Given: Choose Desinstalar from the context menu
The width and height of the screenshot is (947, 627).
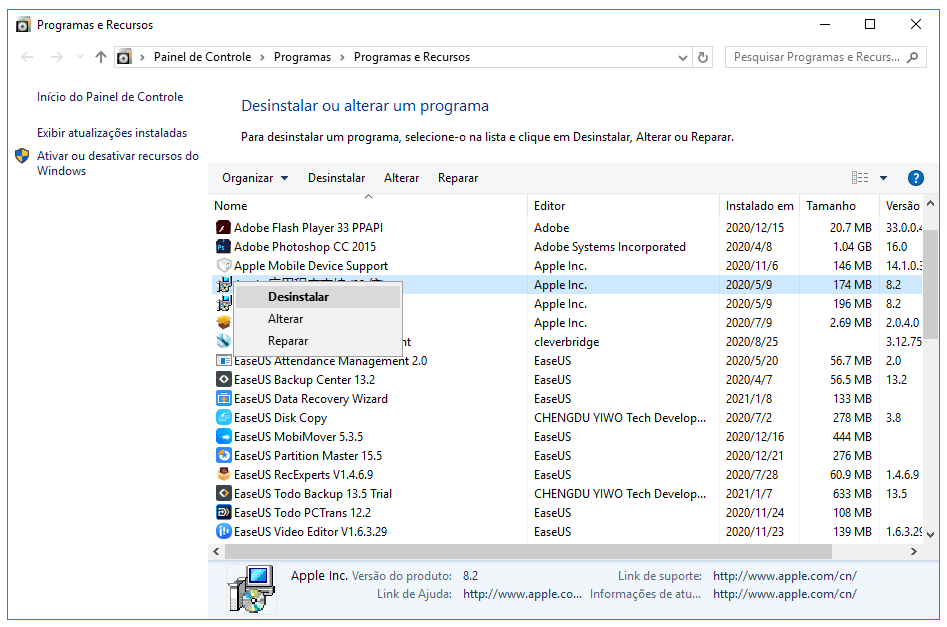Looking at the screenshot, I should 298,297.
